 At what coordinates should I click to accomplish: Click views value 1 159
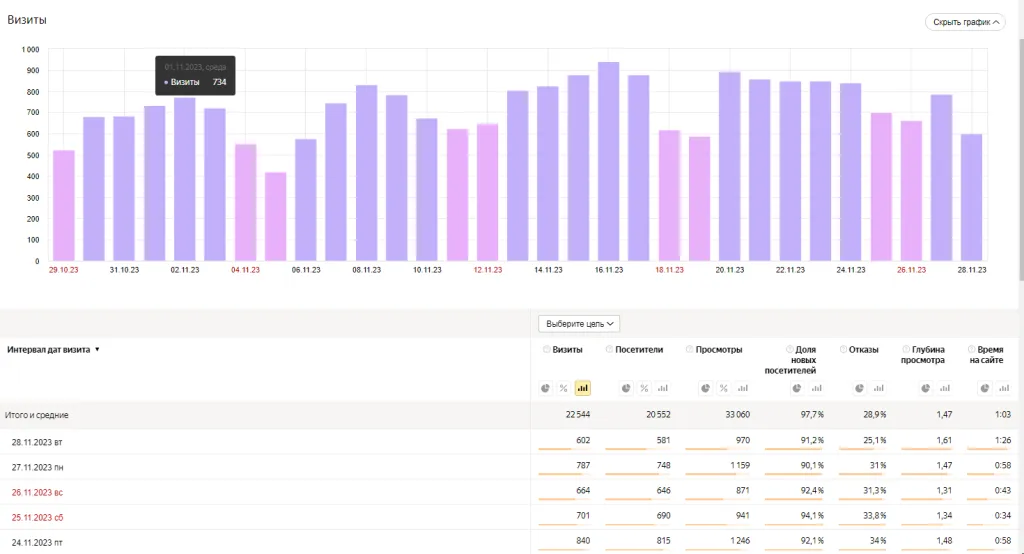(x=739, y=465)
